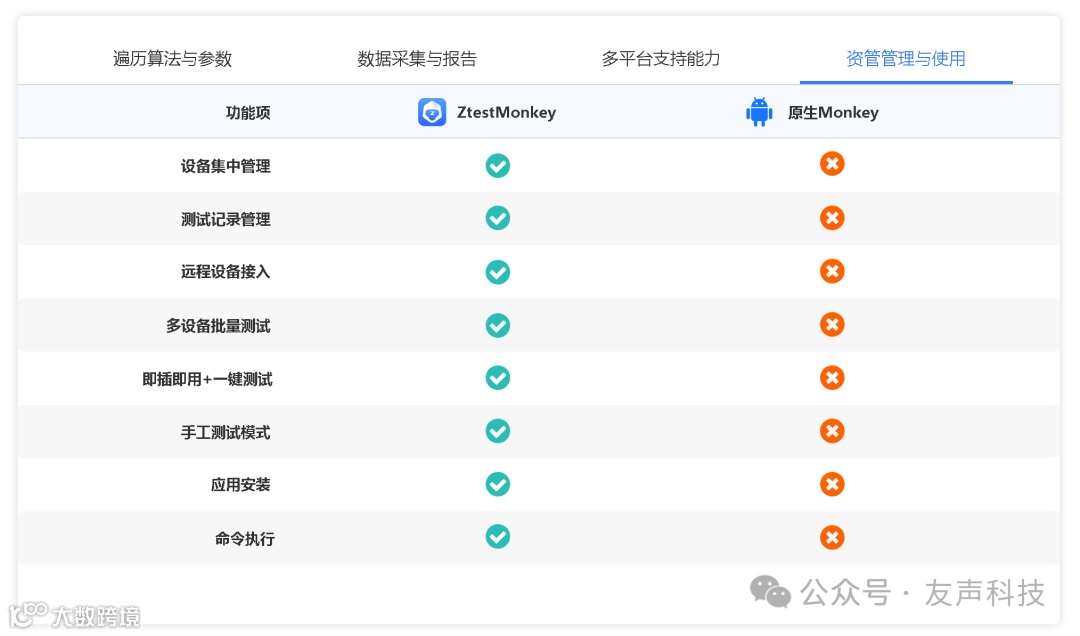Click the orange cross in 远程设备接入 row
This screenshot has height=636, width=1080.
pos(832,271)
